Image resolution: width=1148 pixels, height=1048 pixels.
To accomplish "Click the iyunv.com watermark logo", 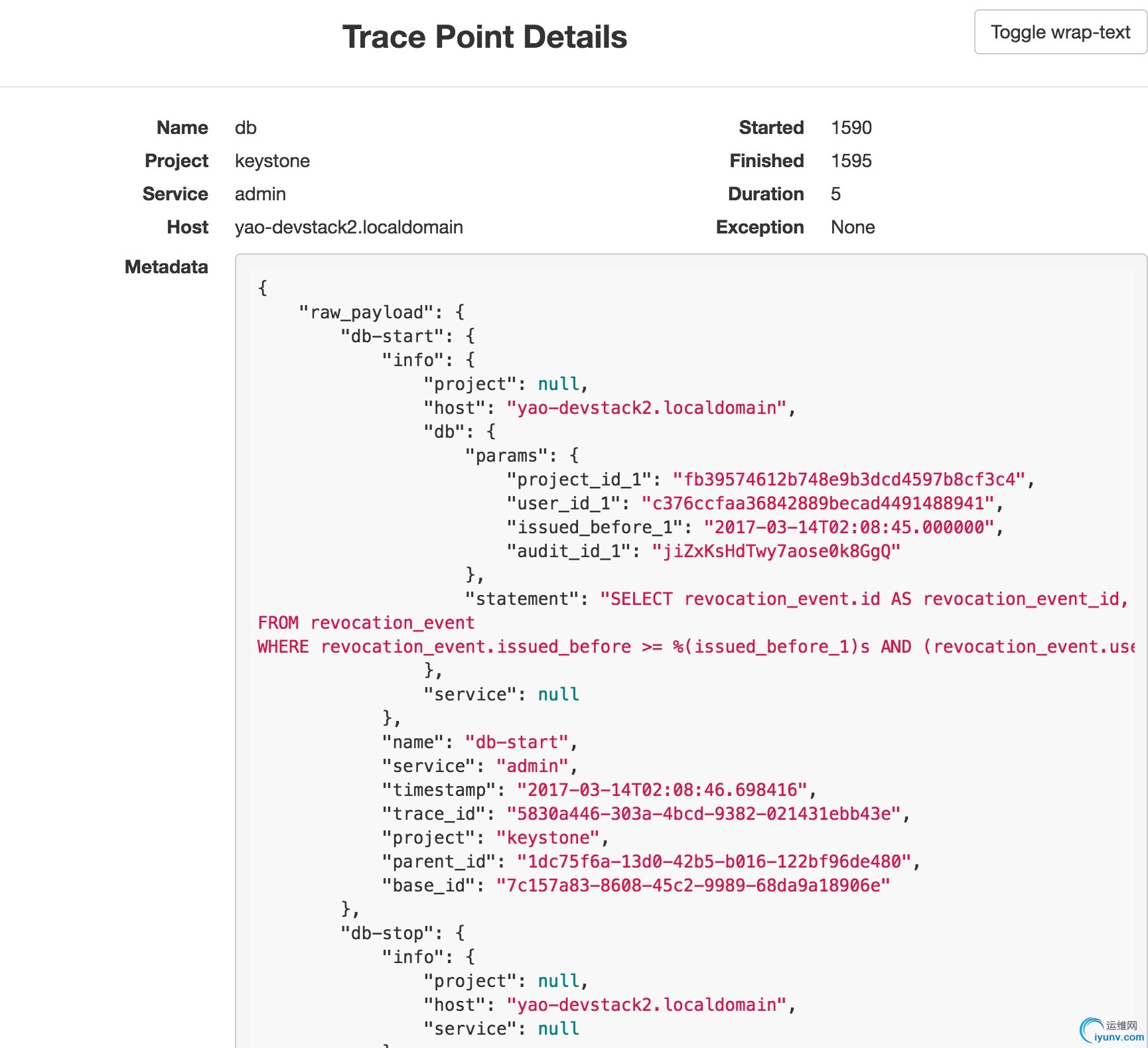I will (x=1112, y=1030).
